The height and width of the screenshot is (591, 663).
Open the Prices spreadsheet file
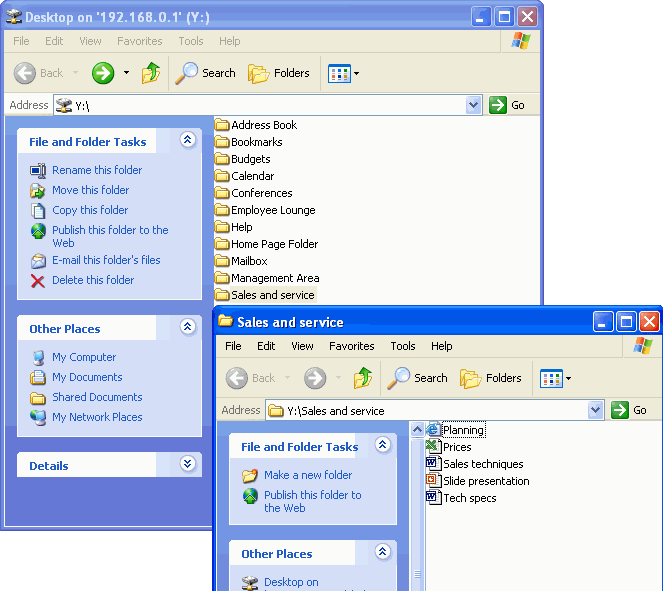coord(456,447)
